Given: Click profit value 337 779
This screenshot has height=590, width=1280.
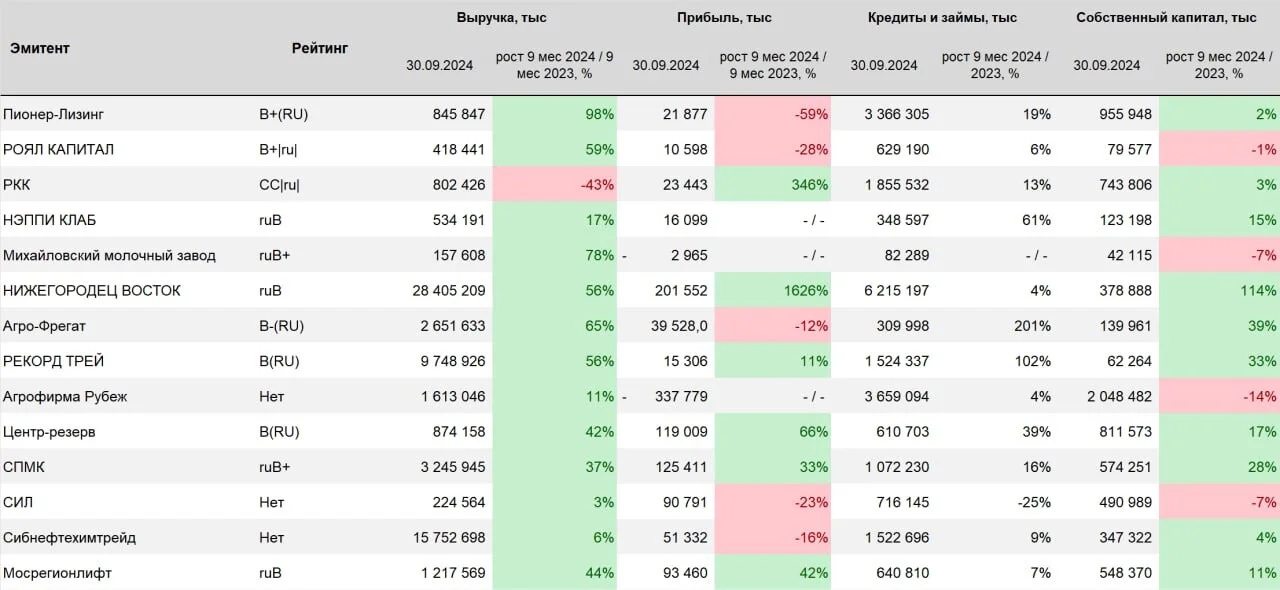Looking at the screenshot, I should pyautogui.click(x=680, y=396).
